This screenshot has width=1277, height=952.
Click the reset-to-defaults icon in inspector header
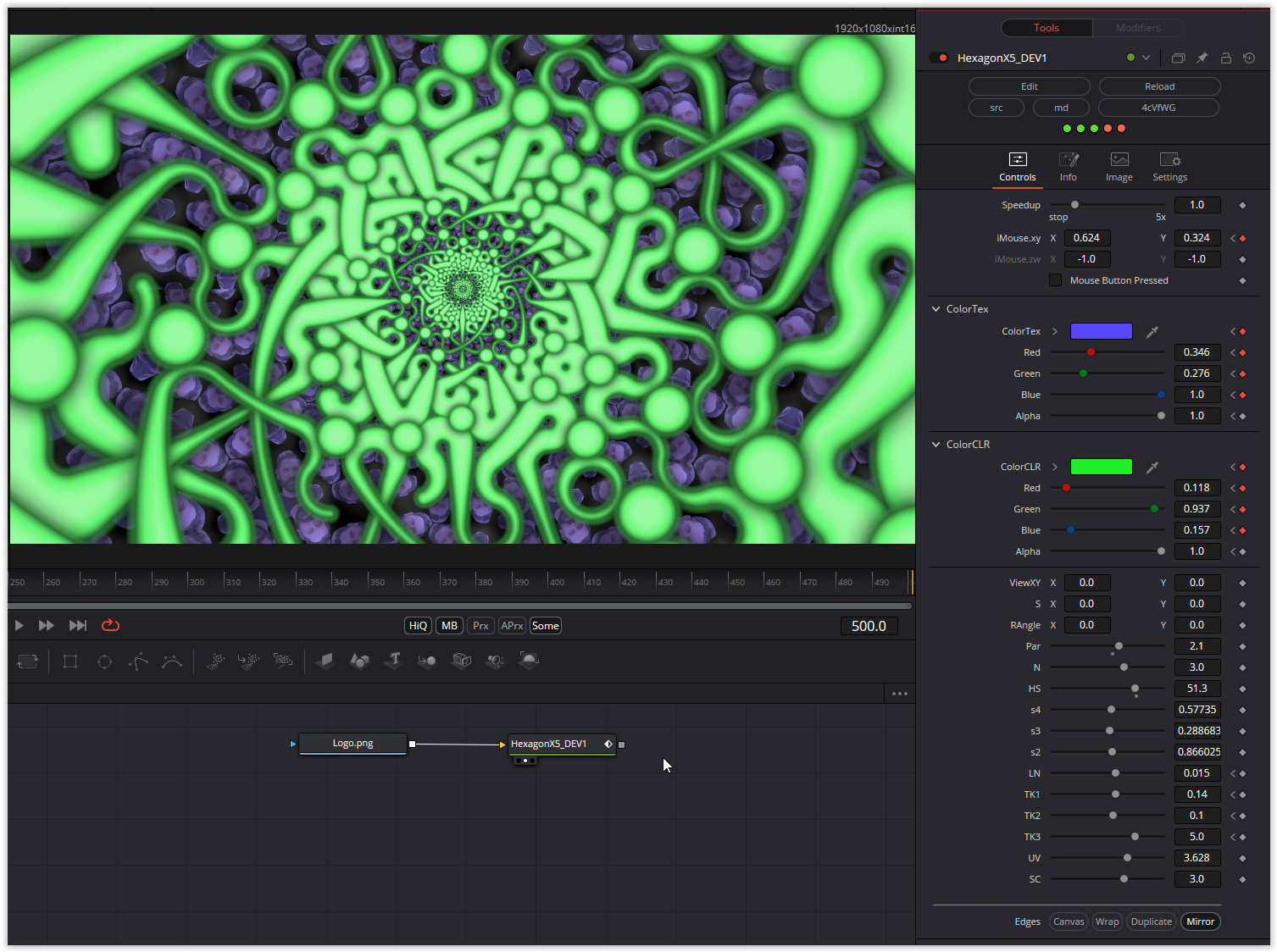click(x=1249, y=58)
